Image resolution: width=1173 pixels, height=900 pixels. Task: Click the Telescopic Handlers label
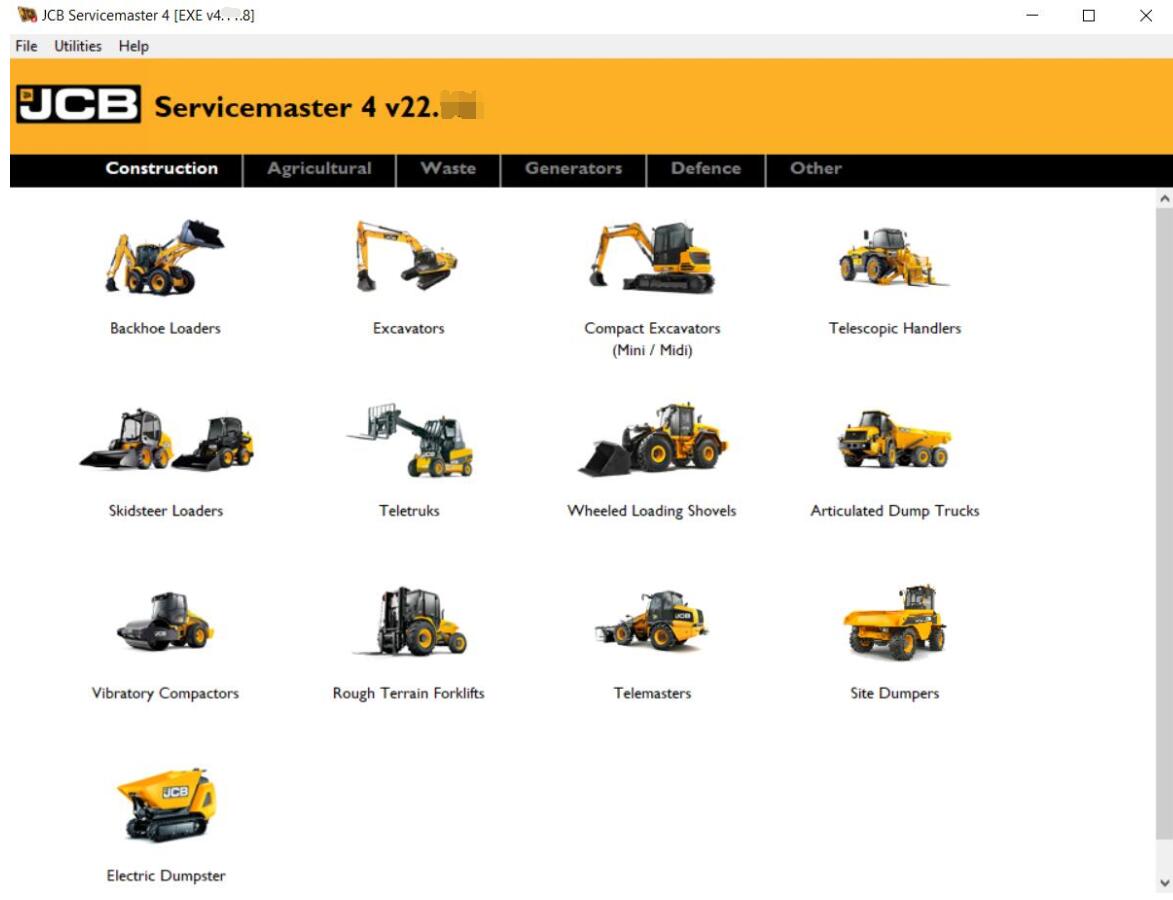895,328
